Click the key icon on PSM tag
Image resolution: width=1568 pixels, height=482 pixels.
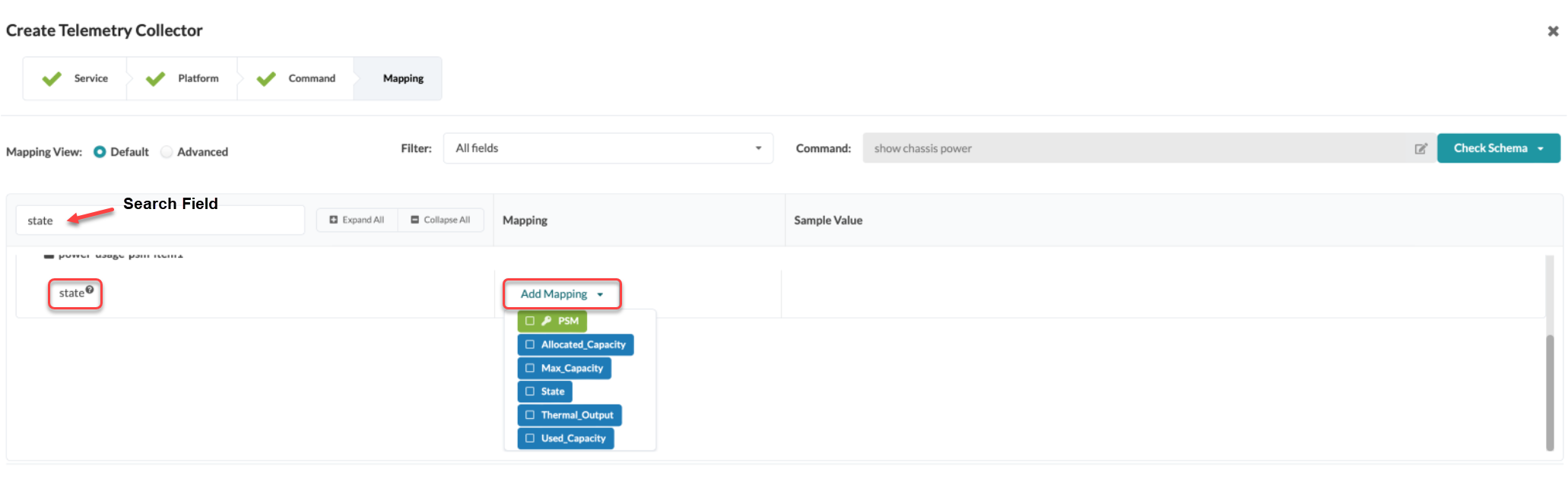click(546, 321)
